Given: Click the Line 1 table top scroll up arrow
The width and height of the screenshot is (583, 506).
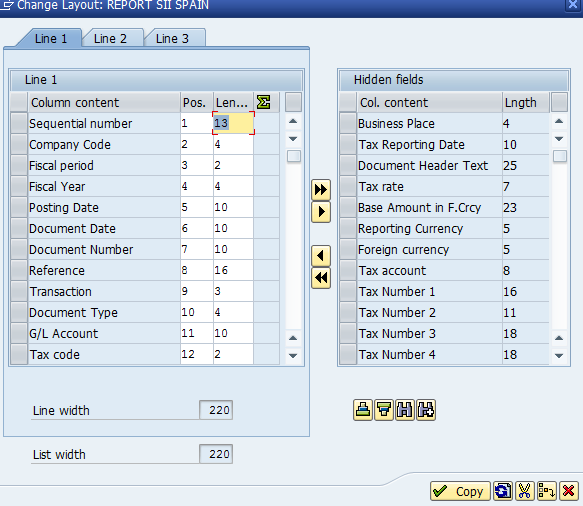Looking at the screenshot, I should [293, 121].
